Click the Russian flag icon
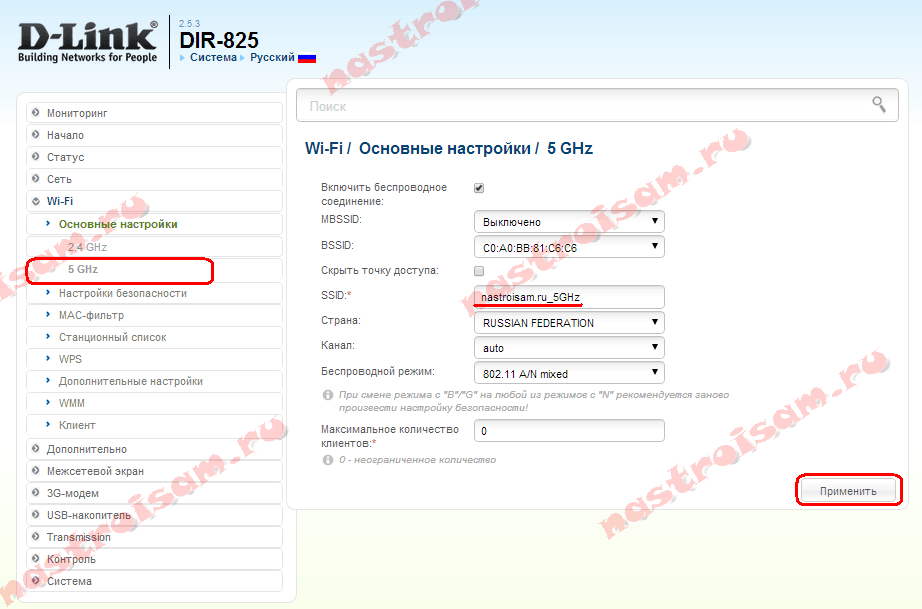Image resolution: width=922 pixels, height=609 pixels. [307, 58]
